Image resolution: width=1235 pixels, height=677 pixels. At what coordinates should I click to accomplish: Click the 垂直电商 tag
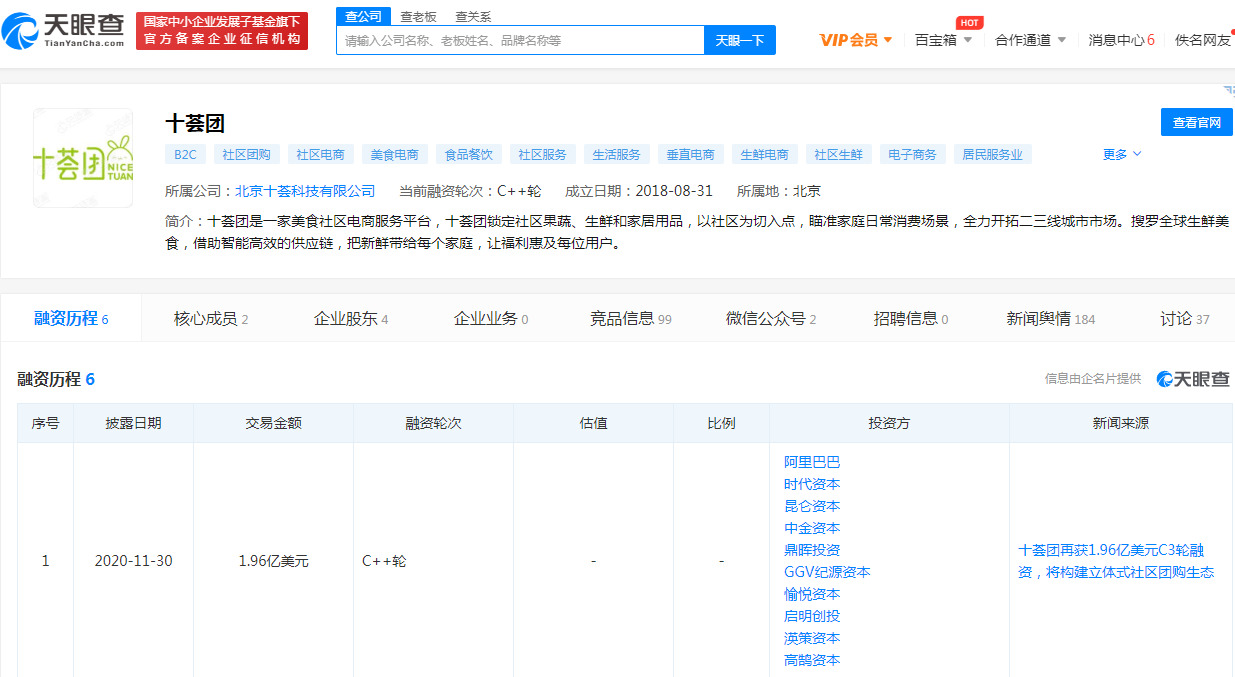[x=690, y=154]
